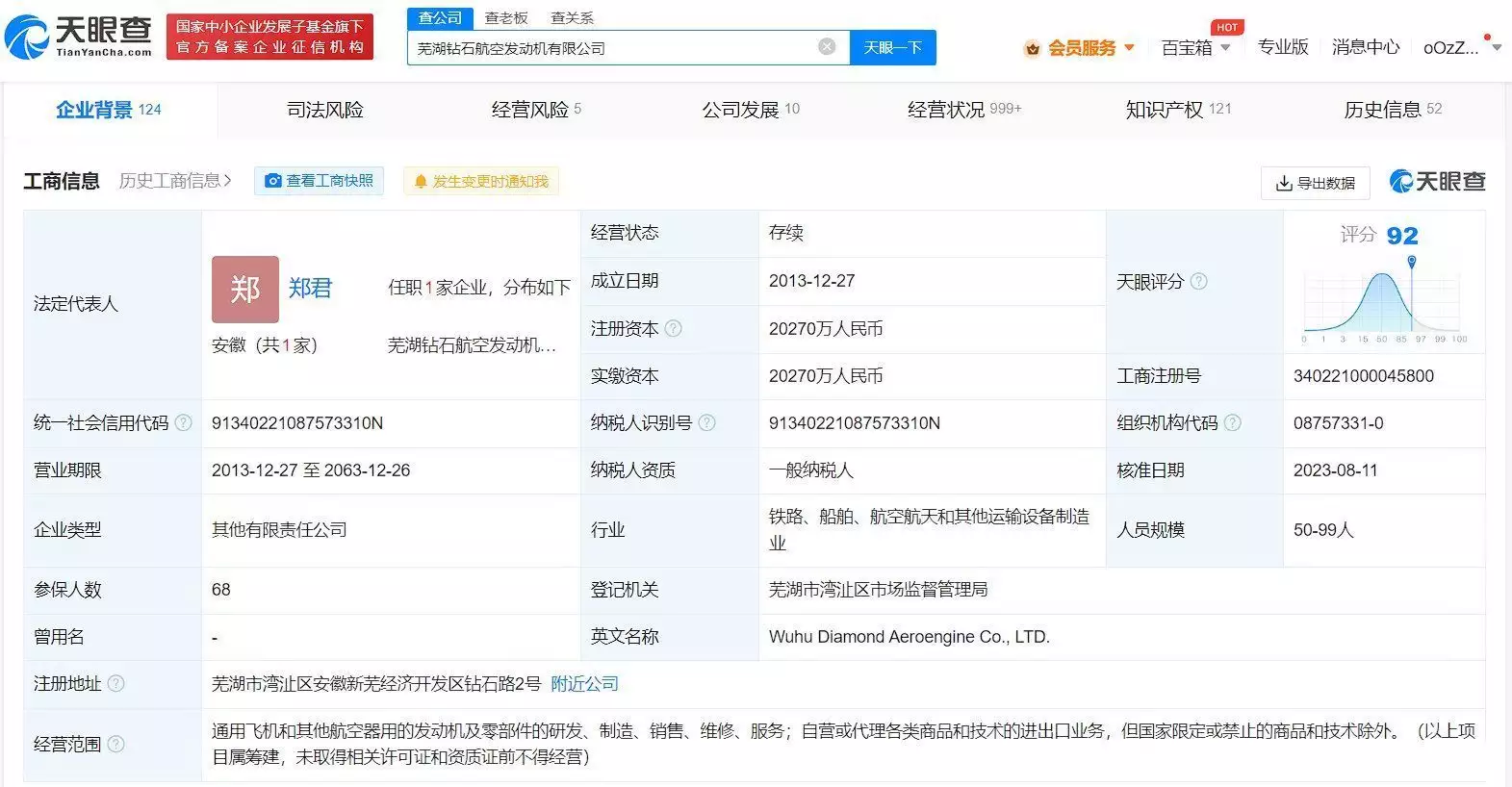
Task: Clear the search box with the X icon
Action: pyautogui.click(x=827, y=46)
